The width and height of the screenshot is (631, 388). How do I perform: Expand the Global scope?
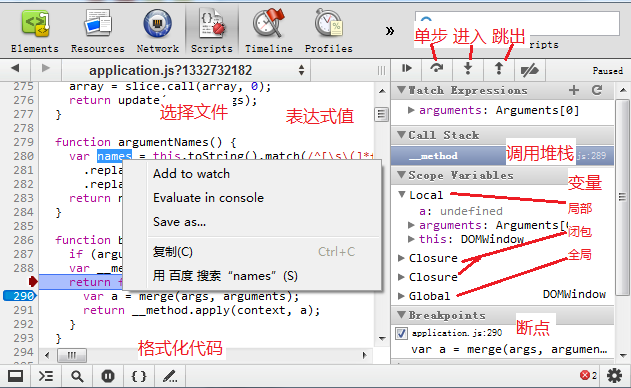(401, 296)
